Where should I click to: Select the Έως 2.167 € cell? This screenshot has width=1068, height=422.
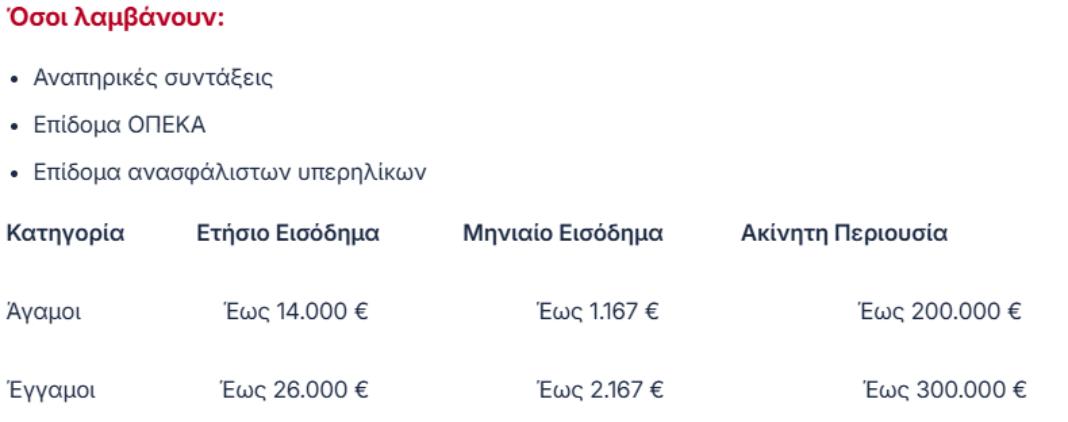click(597, 390)
